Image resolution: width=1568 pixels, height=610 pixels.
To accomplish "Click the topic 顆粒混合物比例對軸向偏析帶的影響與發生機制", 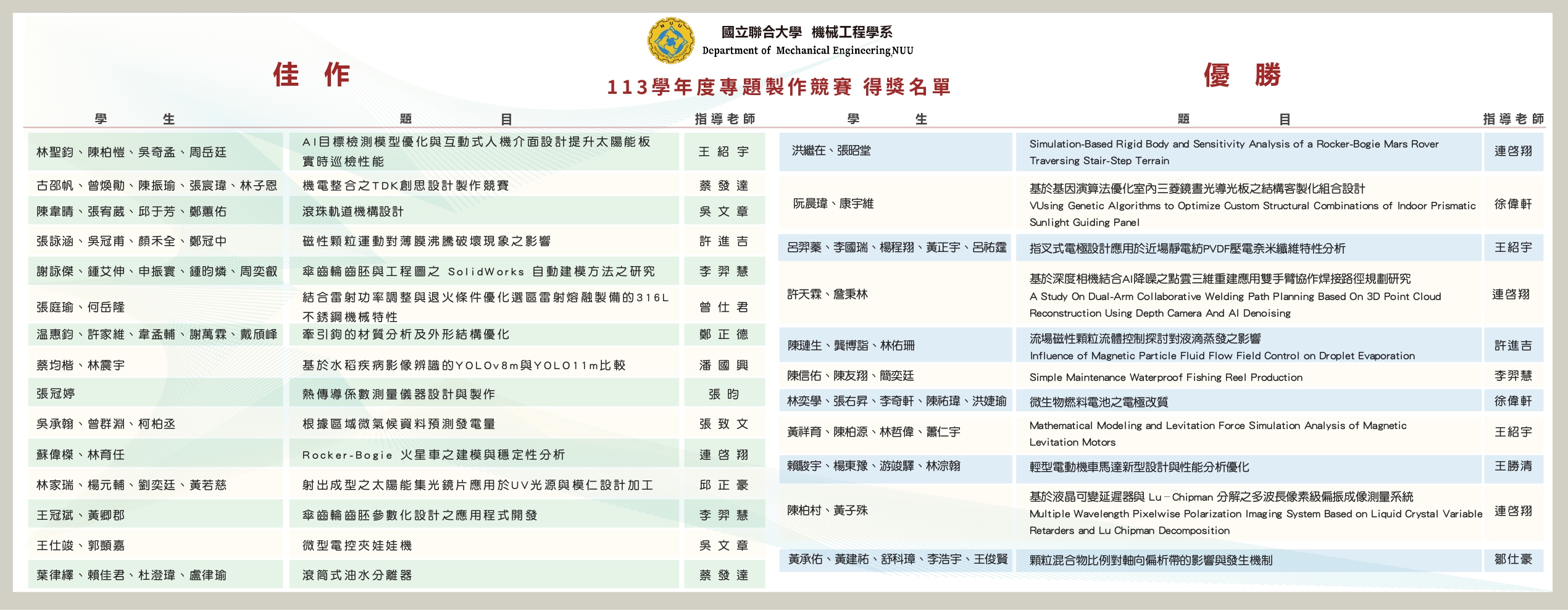I will tap(1151, 560).
